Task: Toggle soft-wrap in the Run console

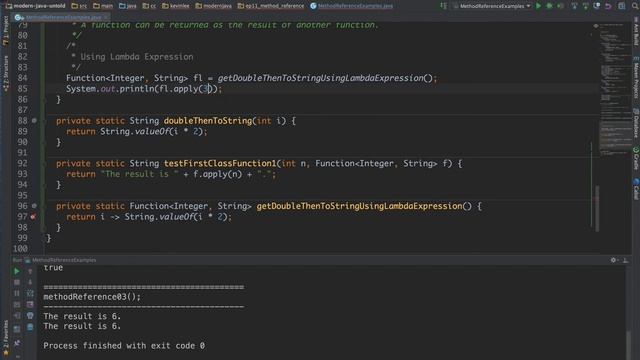Action: [30, 293]
